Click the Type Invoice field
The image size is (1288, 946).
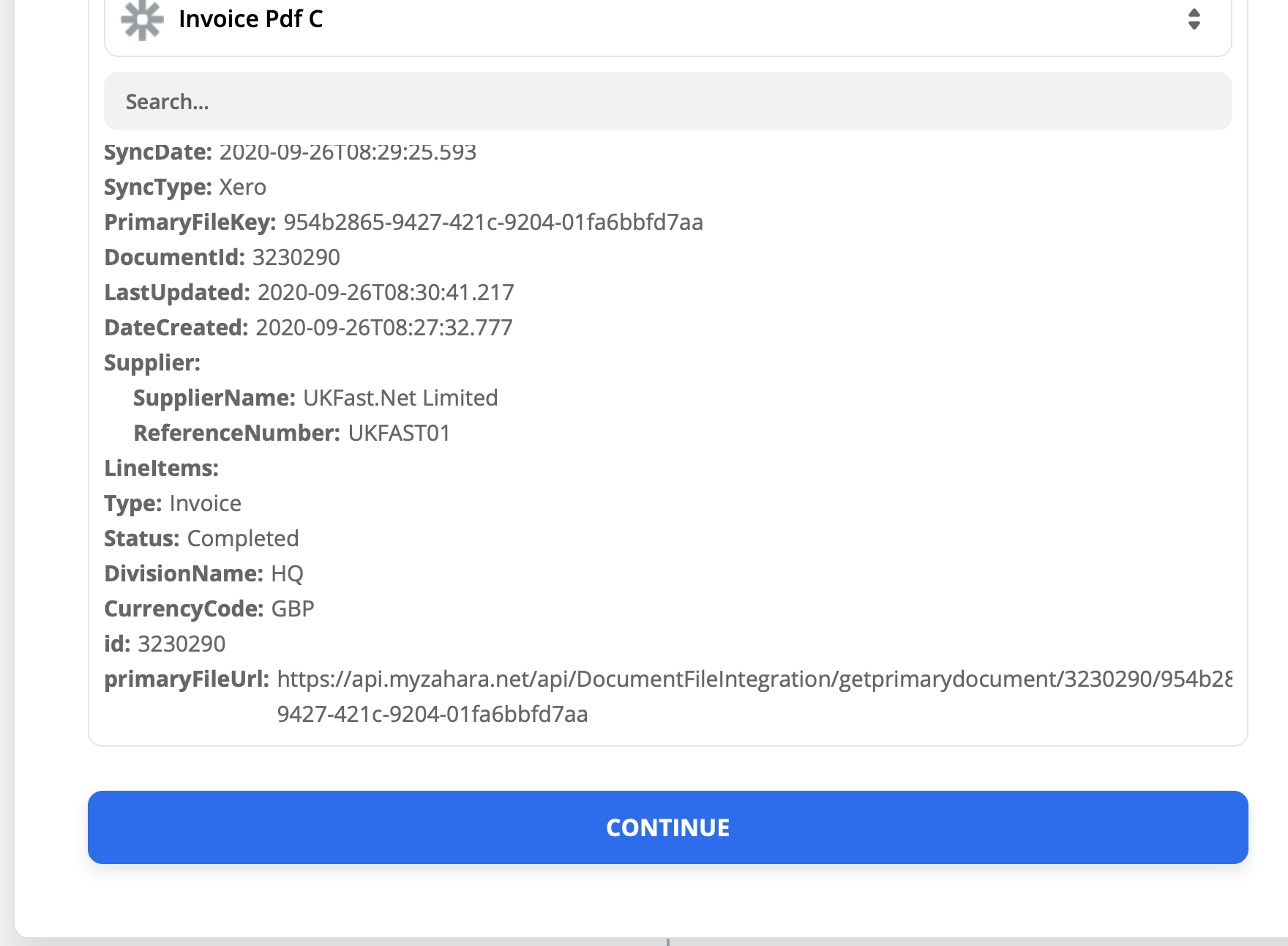tap(173, 503)
